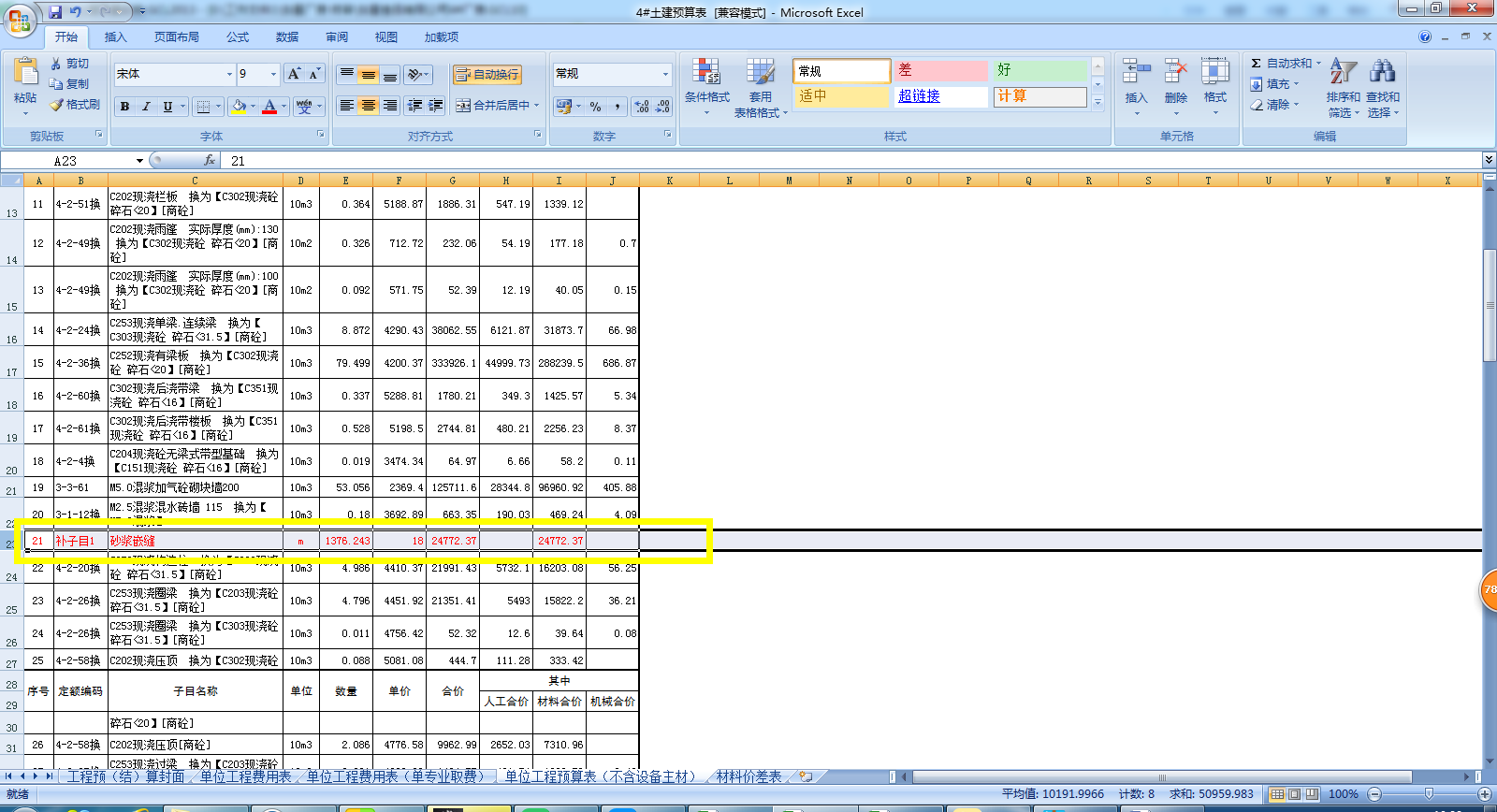Click the red font color A button
Screen dimensions: 1497x812
pyautogui.click(x=269, y=107)
